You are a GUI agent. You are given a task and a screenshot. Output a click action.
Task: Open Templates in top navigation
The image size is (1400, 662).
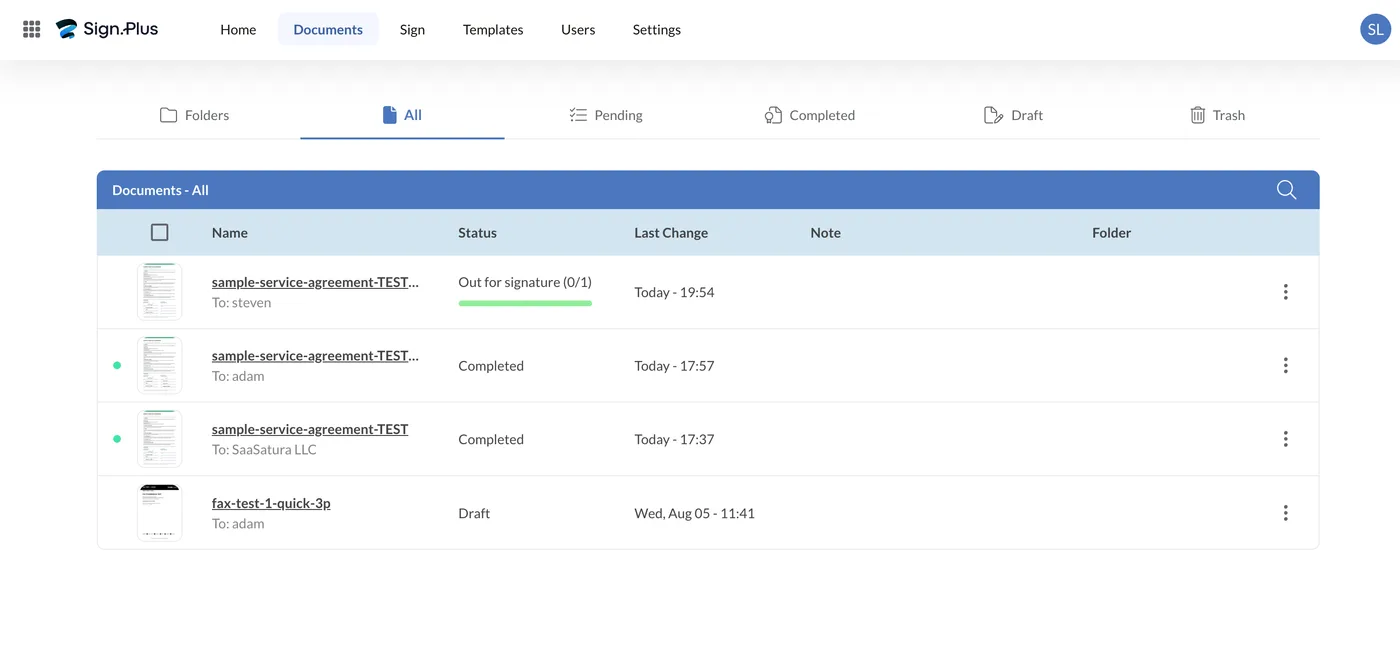pyautogui.click(x=493, y=29)
